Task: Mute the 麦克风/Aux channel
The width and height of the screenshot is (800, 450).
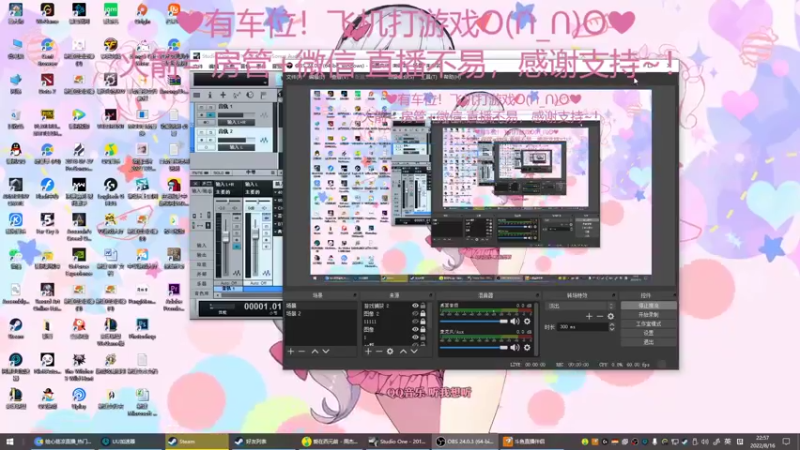Action: tap(515, 347)
